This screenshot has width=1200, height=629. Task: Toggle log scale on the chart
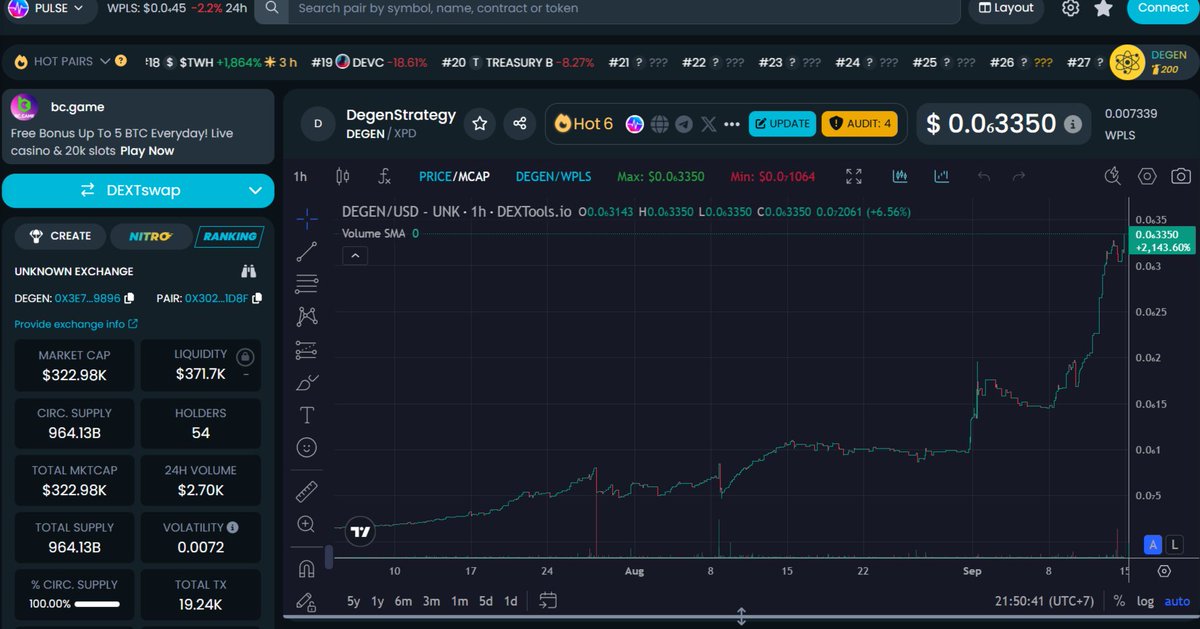coord(1145,601)
